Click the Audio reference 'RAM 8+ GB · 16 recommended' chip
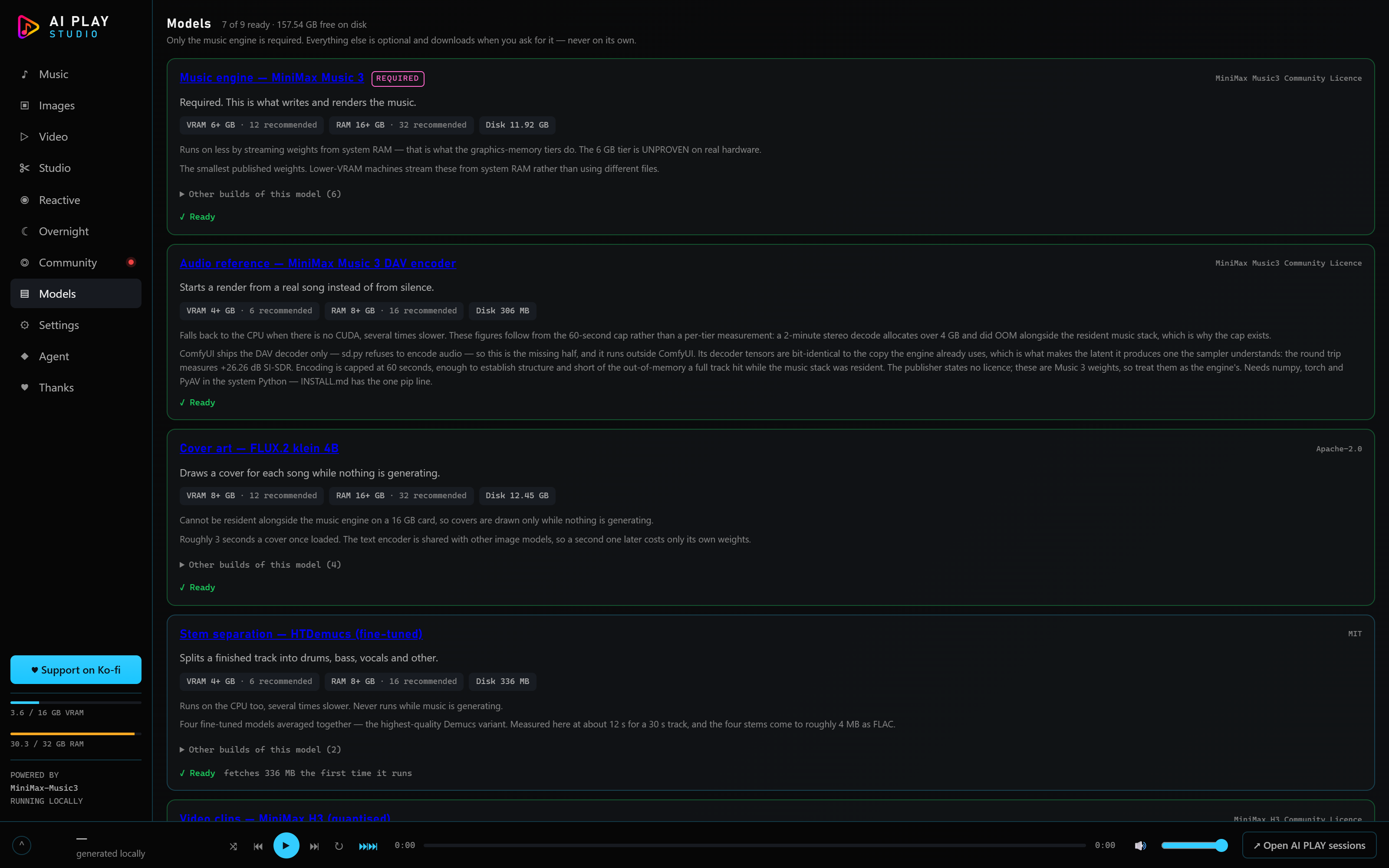Image resolution: width=1389 pixels, height=868 pixels. [394, 311]
